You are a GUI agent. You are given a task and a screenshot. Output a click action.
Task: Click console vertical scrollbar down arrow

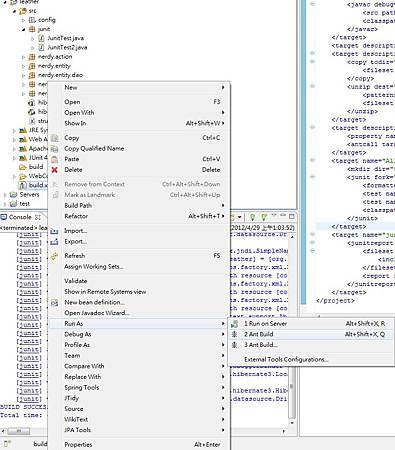292,423
